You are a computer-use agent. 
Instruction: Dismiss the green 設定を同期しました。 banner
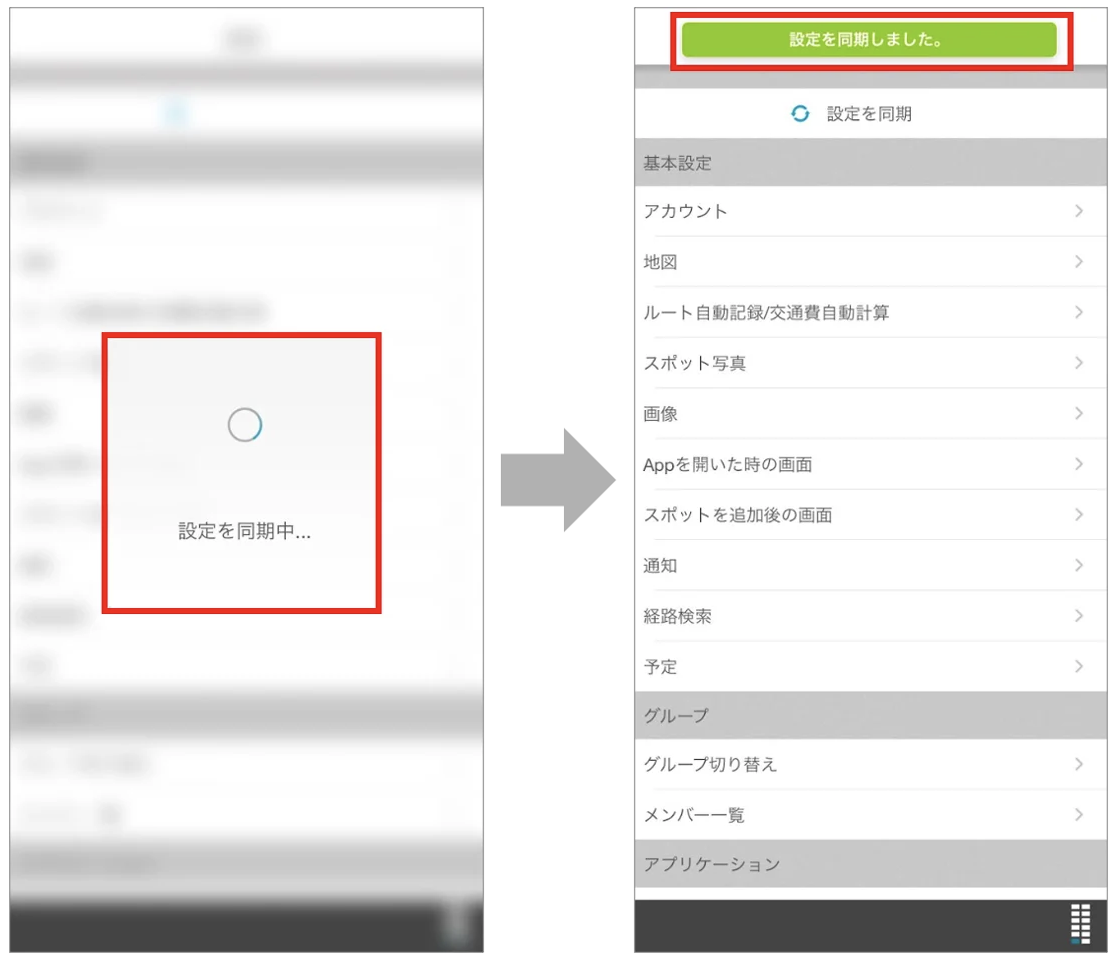(x=869, y=39)
